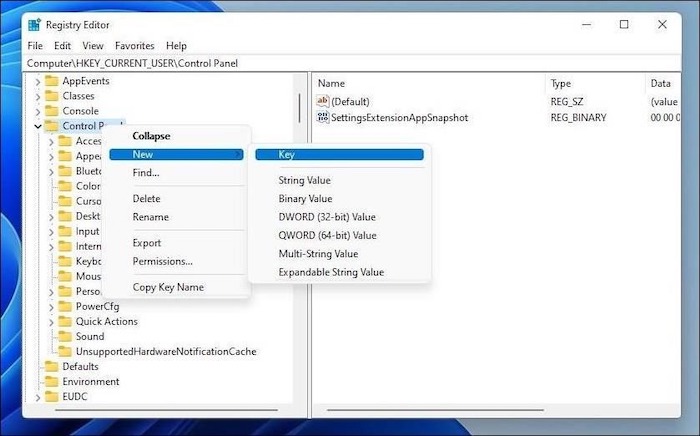Maximize the Registry Editor window
700x436 pixels.
624,25
